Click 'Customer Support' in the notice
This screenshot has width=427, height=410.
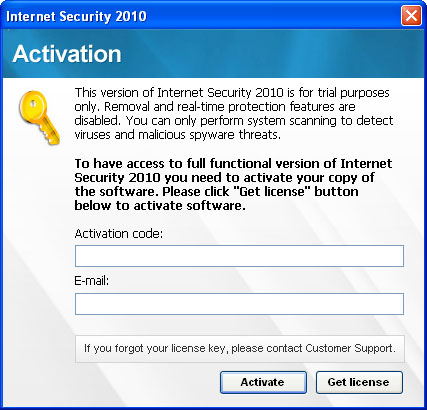click(350, 348)
